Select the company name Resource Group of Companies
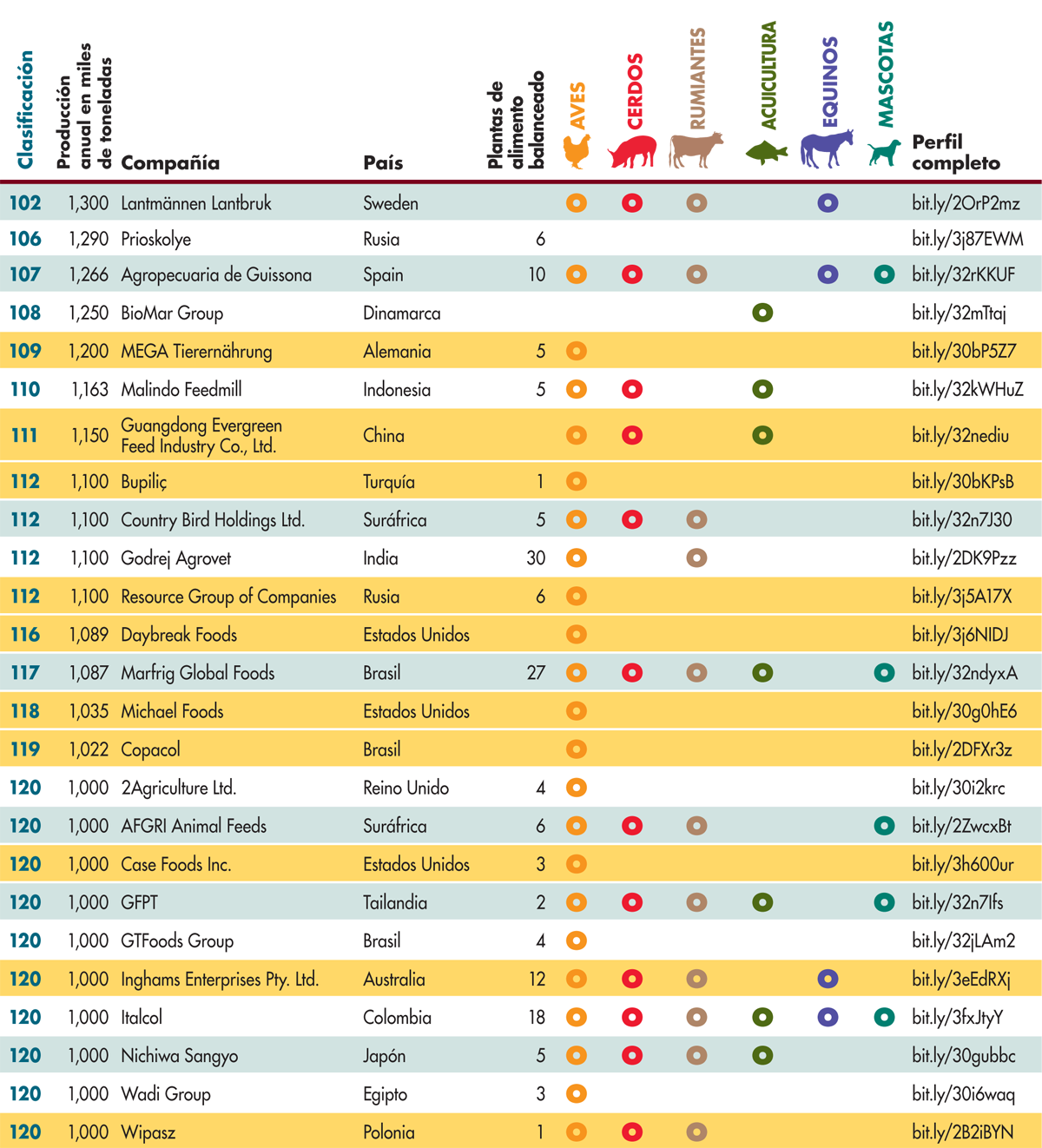The height and width of the screenshot is (1148, 1042). (x=228, y=597)
